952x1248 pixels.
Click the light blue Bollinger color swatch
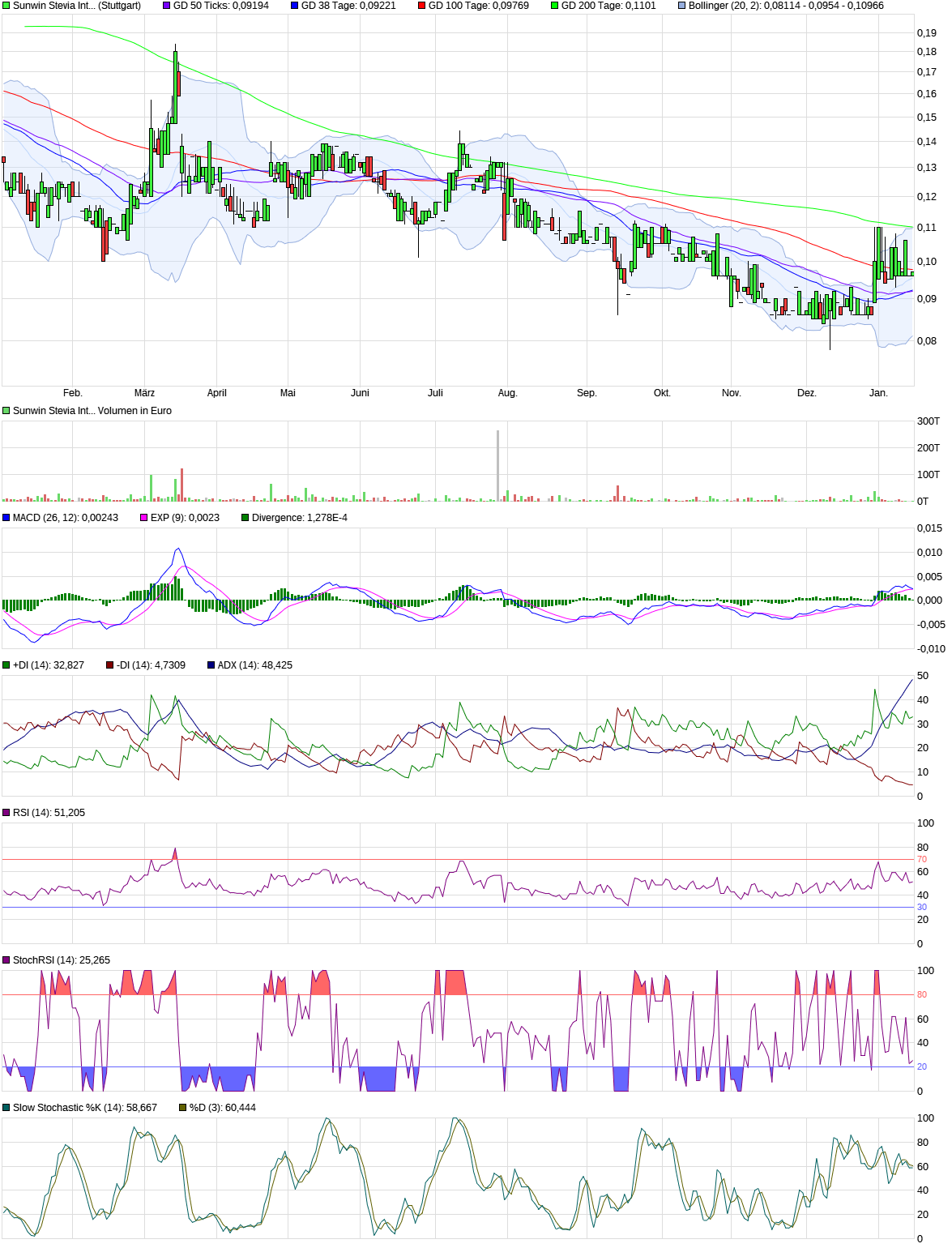(682, 6)
